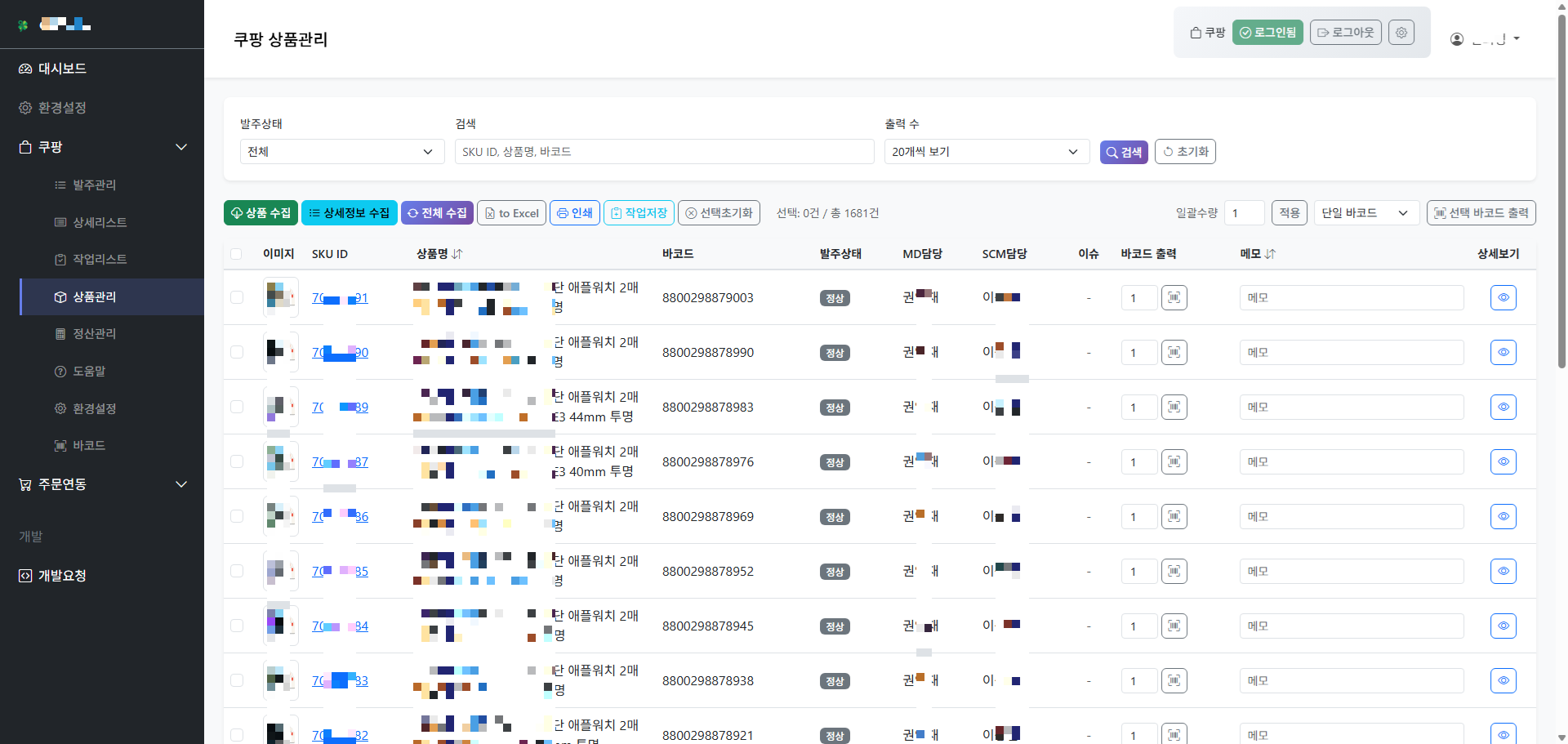Open detail view eye icon for 8800298879003
Screen dimensions: 1568x744
[x=1503, y=297]
